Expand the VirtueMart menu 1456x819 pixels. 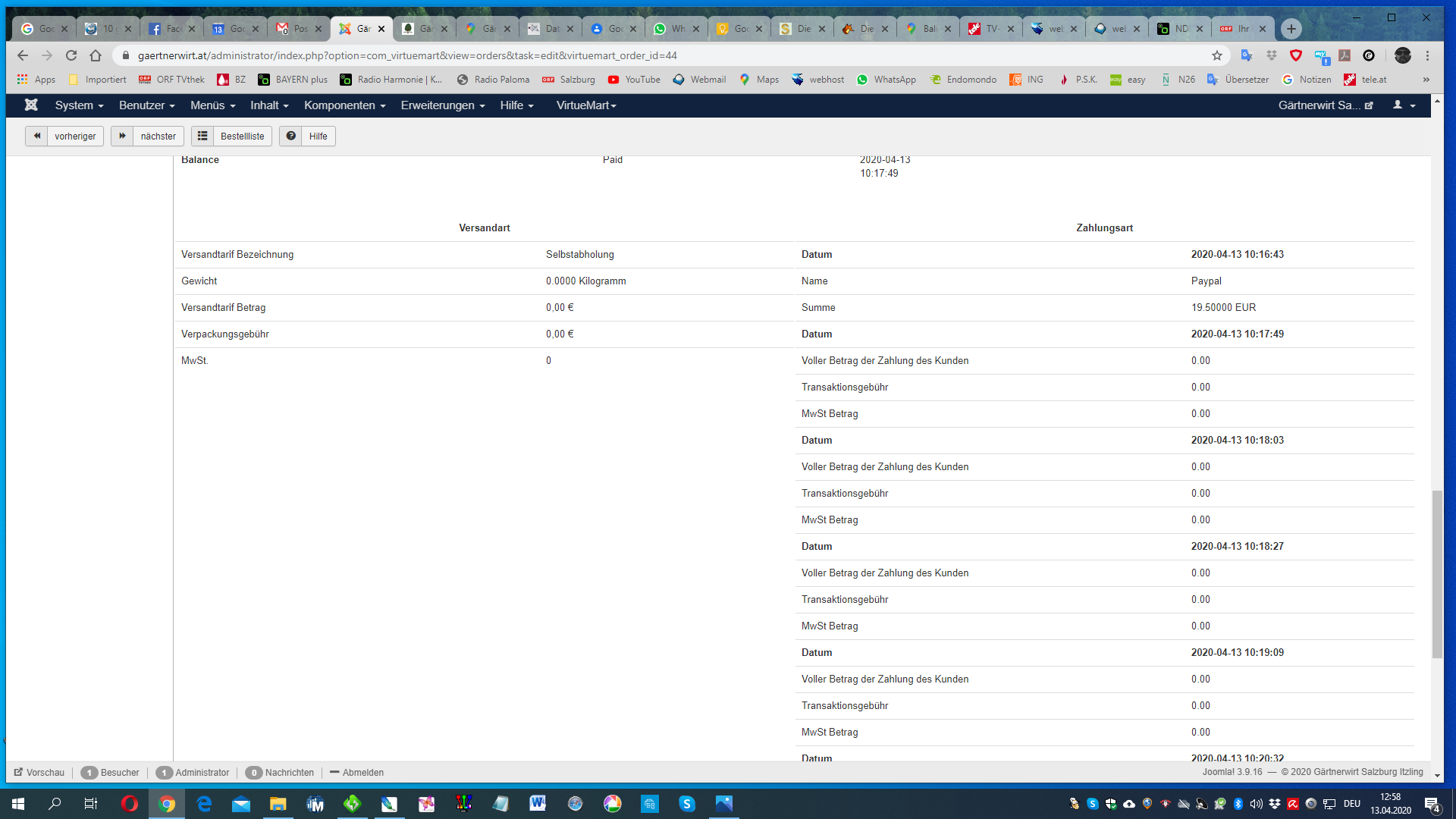pyautogui.click(x=585, y=105)
